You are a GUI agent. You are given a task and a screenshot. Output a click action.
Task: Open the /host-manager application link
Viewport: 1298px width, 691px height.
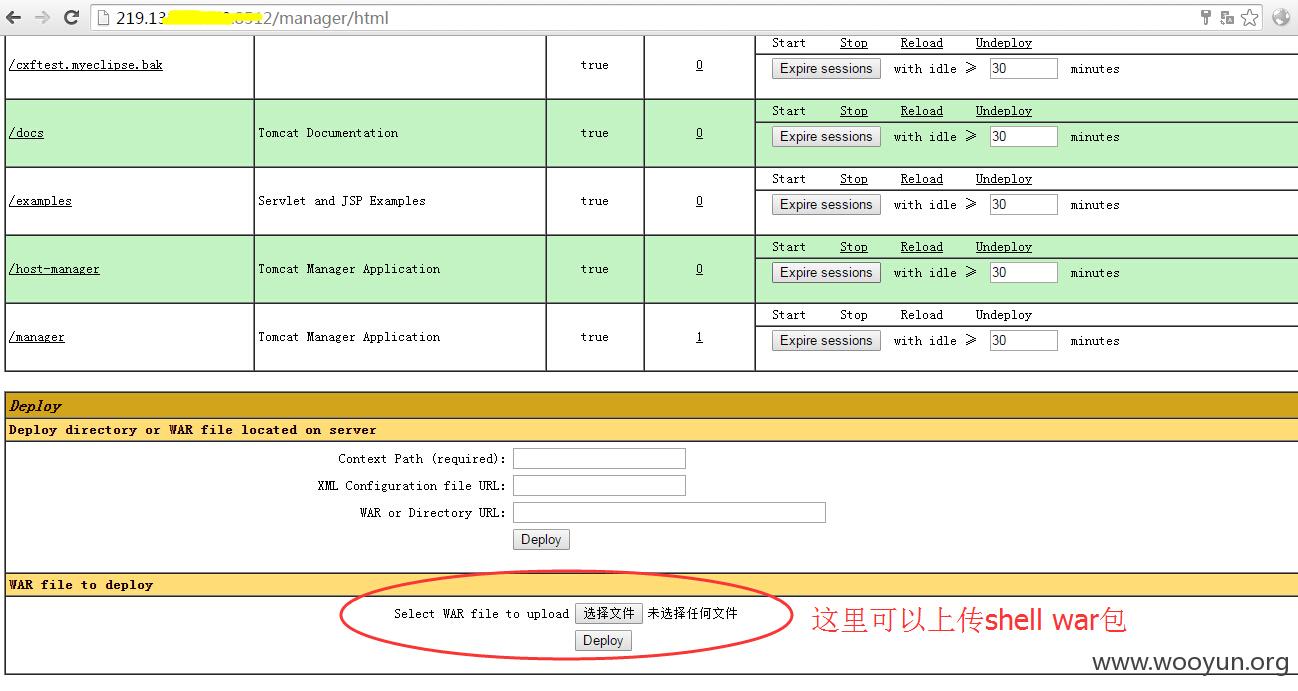(55, 269)
